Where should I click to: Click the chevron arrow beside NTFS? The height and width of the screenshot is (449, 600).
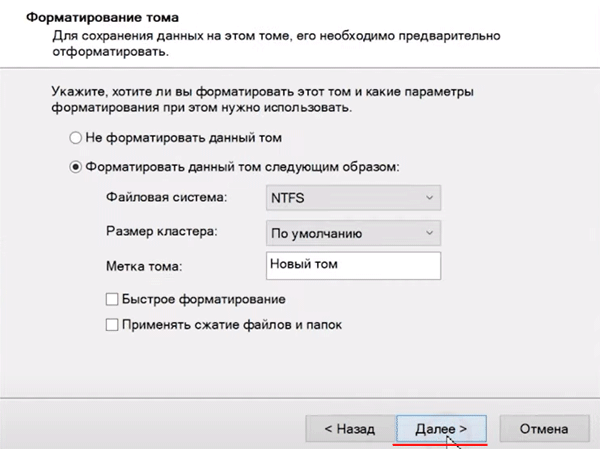pos(429,199)
